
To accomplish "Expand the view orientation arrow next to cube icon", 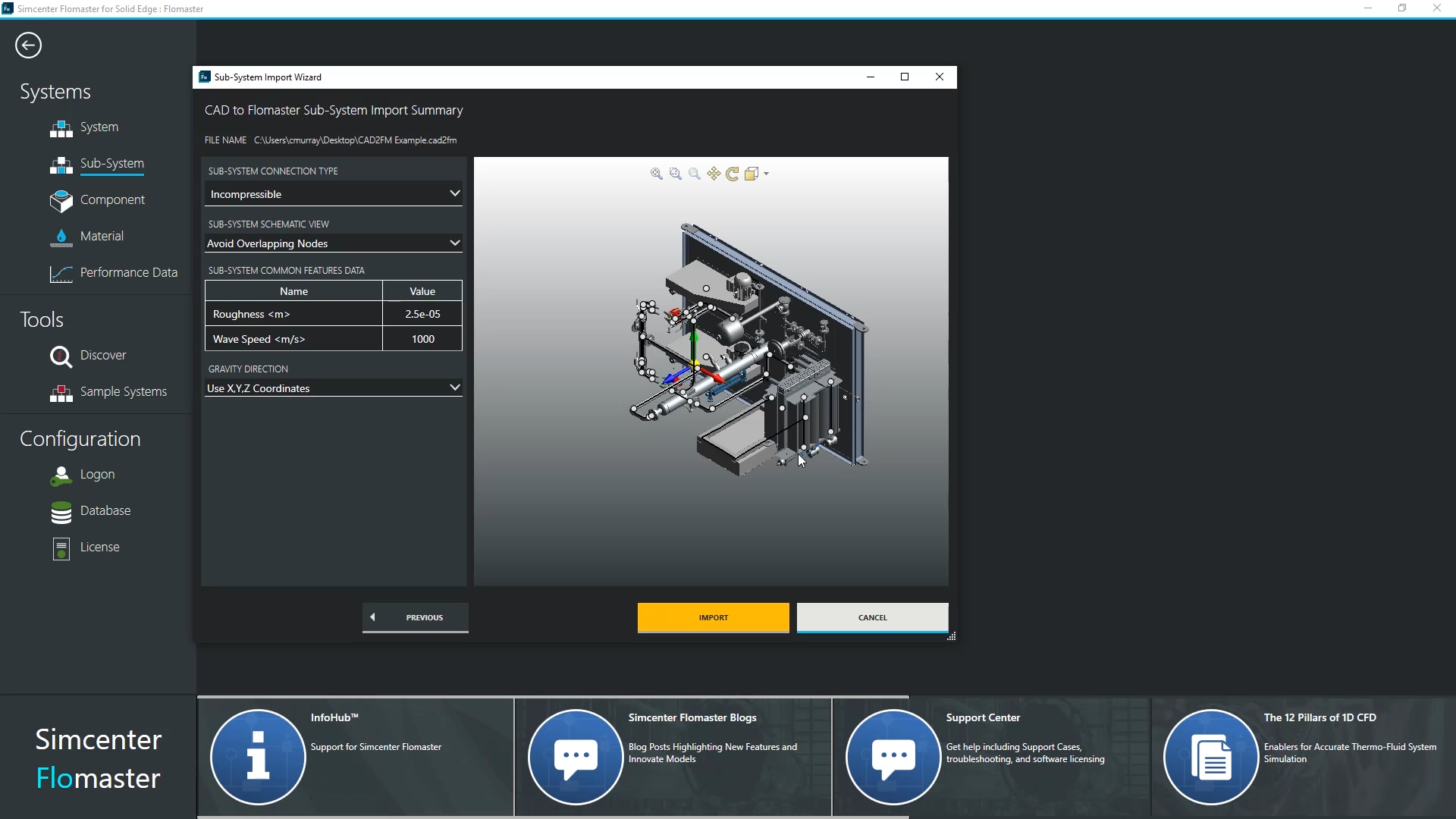I will click(x=766, y=174).
